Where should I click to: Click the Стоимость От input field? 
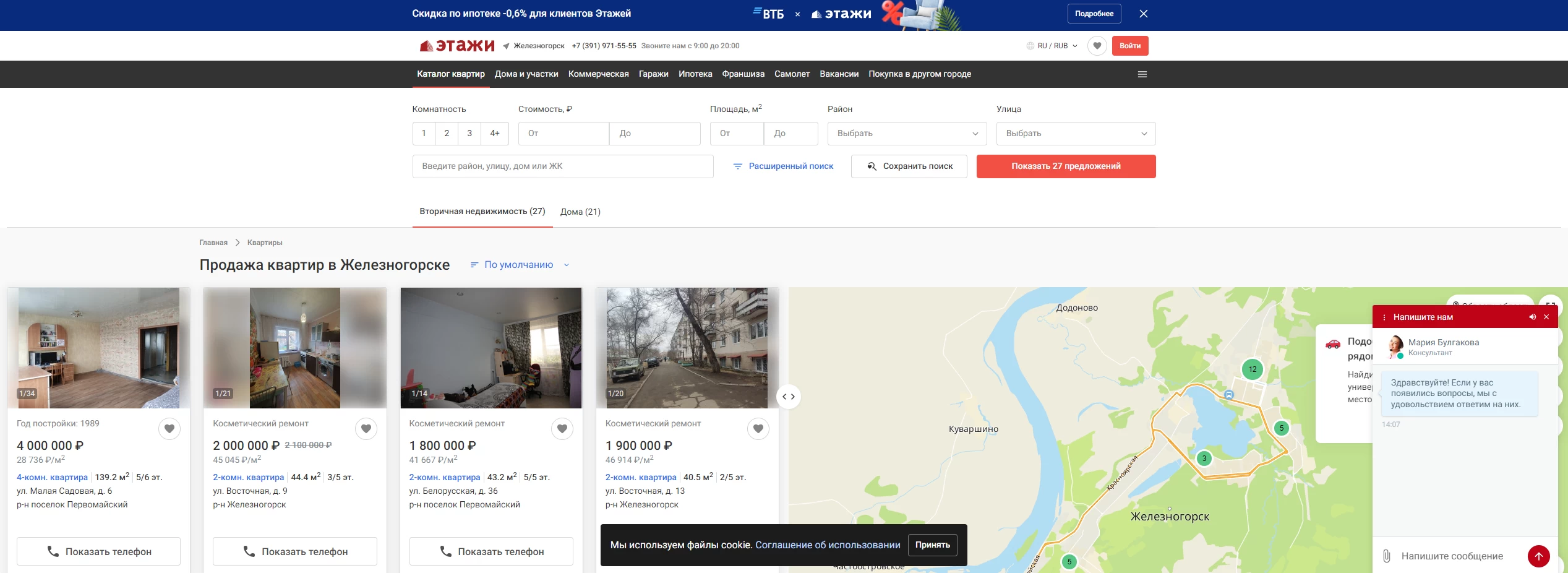click(x=563, y=134)
